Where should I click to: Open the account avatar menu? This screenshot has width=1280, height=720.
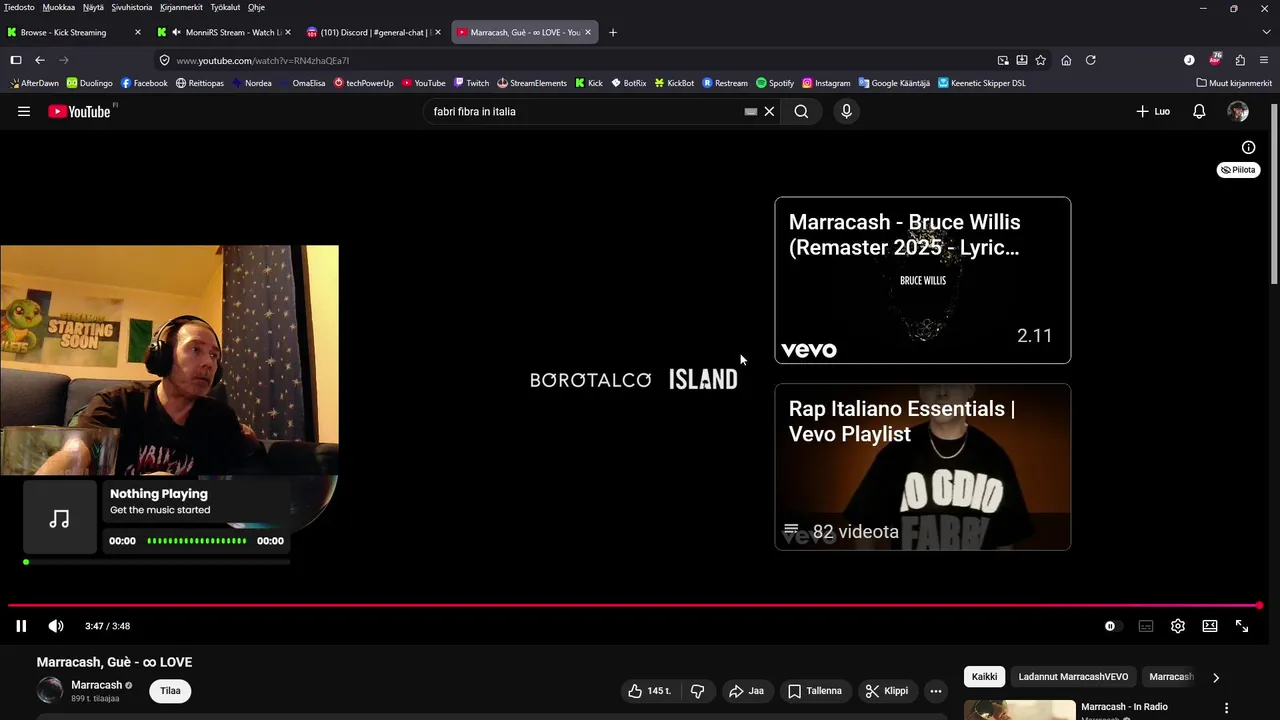click(1238, 111)
